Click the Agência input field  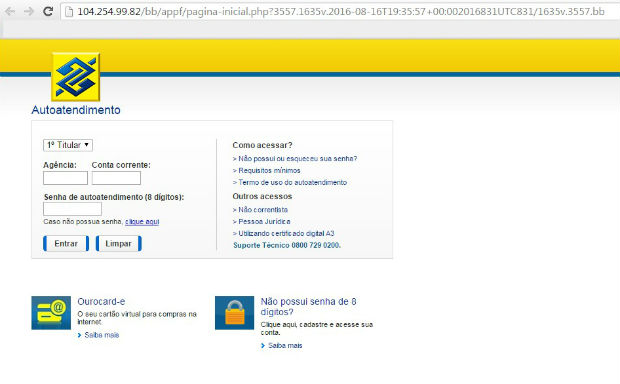point(65,178)
